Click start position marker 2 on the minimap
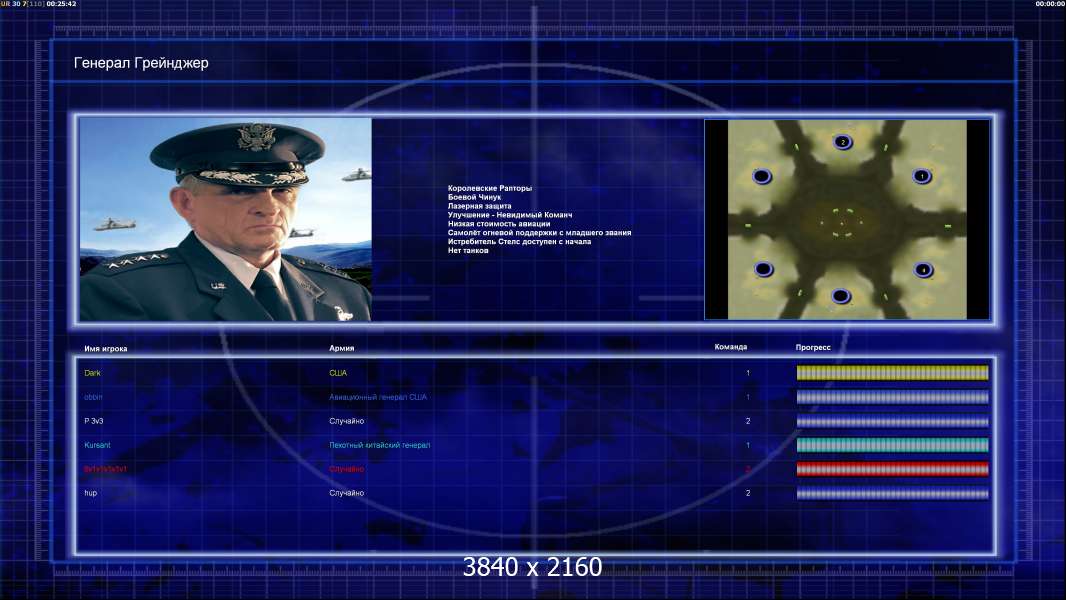 tap(842, 142)
